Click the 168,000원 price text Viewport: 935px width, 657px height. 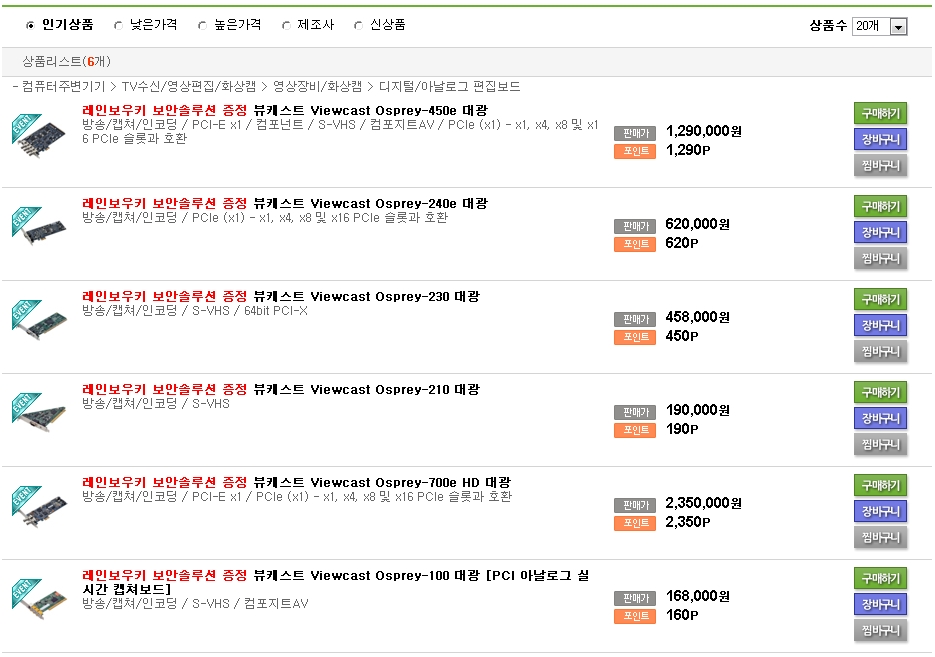click(x=698, y=596)
